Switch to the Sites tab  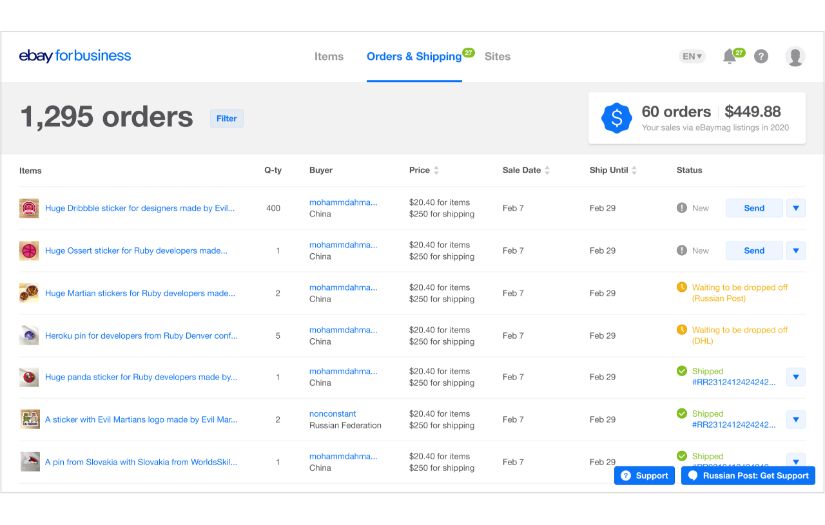click(497, 56)
